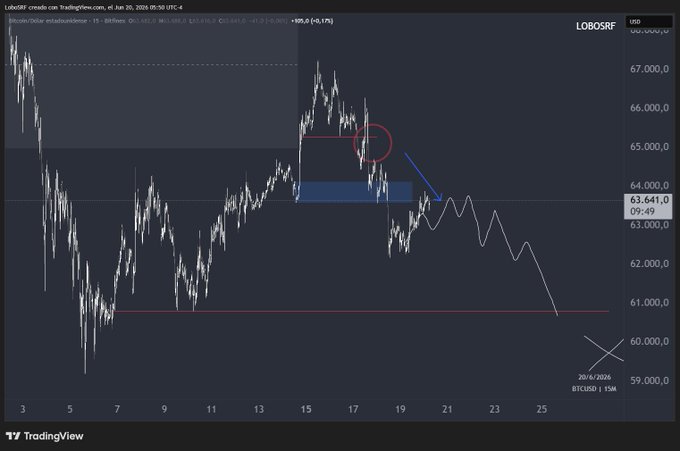The width and height of the screenshot is (680, 451).
Task: Click the 64.000,0 price axis label
Action: click(x=649, y=185)
